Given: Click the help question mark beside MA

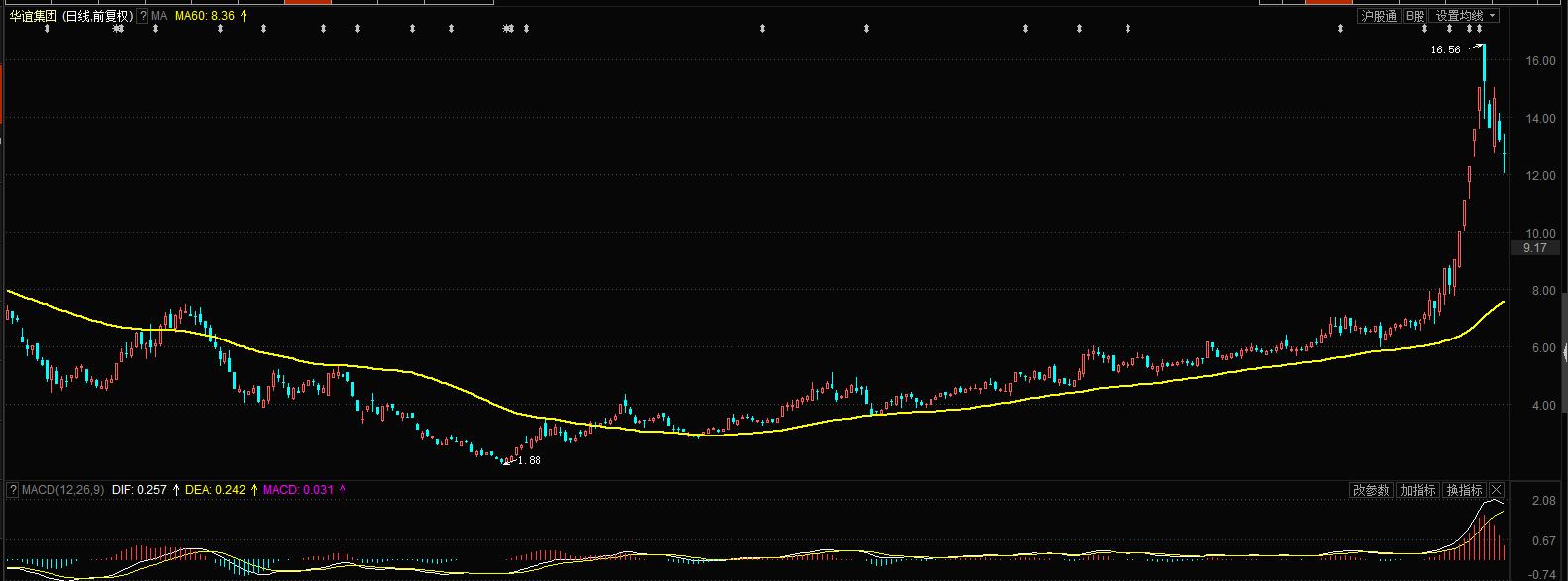Looking at the screenshot, I should pyautogui.click(x=143, y=16).
